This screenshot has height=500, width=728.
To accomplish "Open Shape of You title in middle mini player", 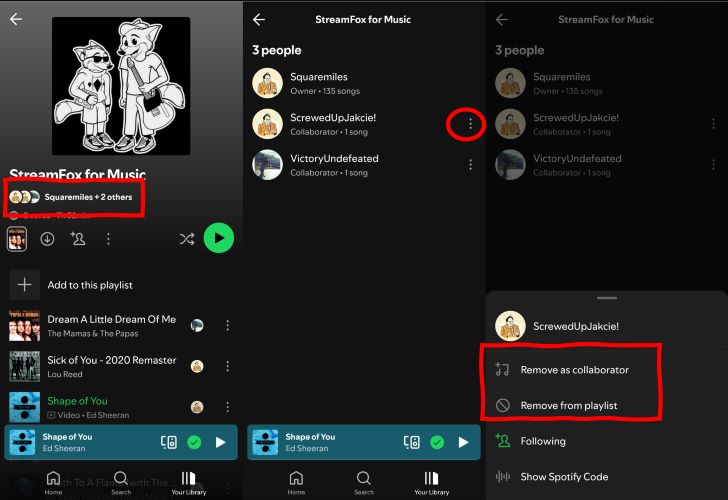I will 310,437.
